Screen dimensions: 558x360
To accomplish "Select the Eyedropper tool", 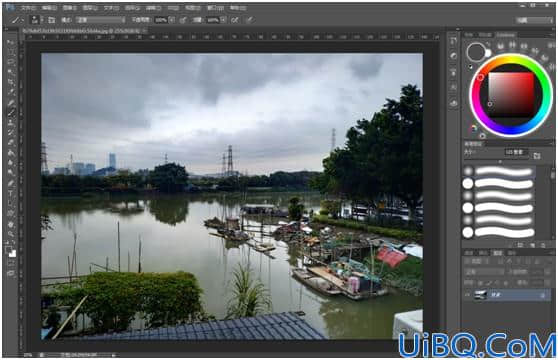I will click(x=11, y=92).
